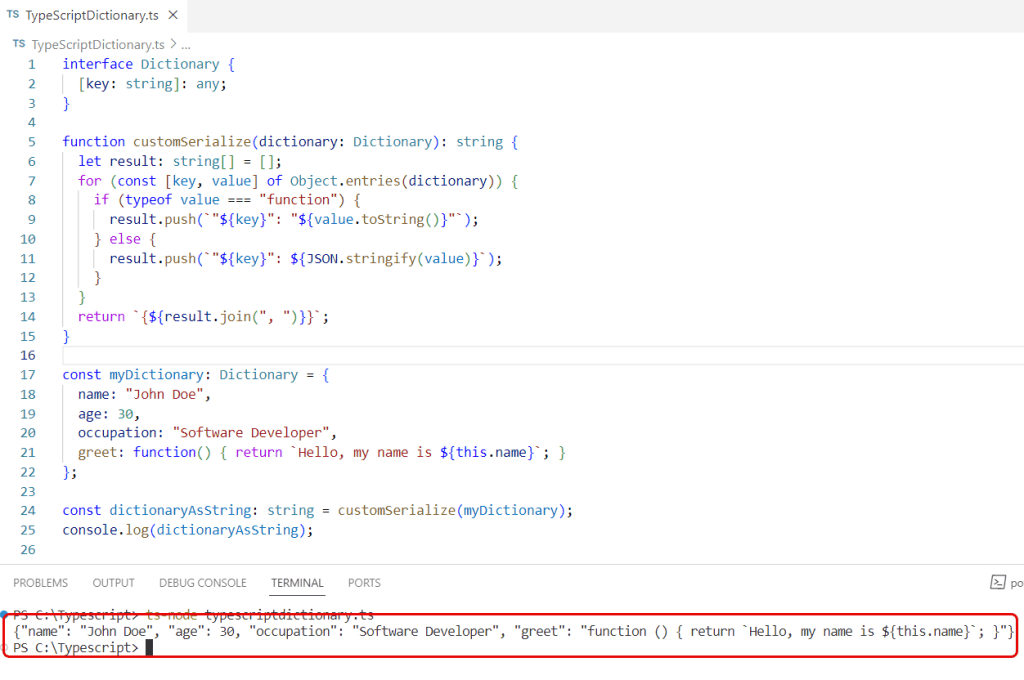Expand the breadcrumb ellipsis symbol list

click(x=186, y=45)
